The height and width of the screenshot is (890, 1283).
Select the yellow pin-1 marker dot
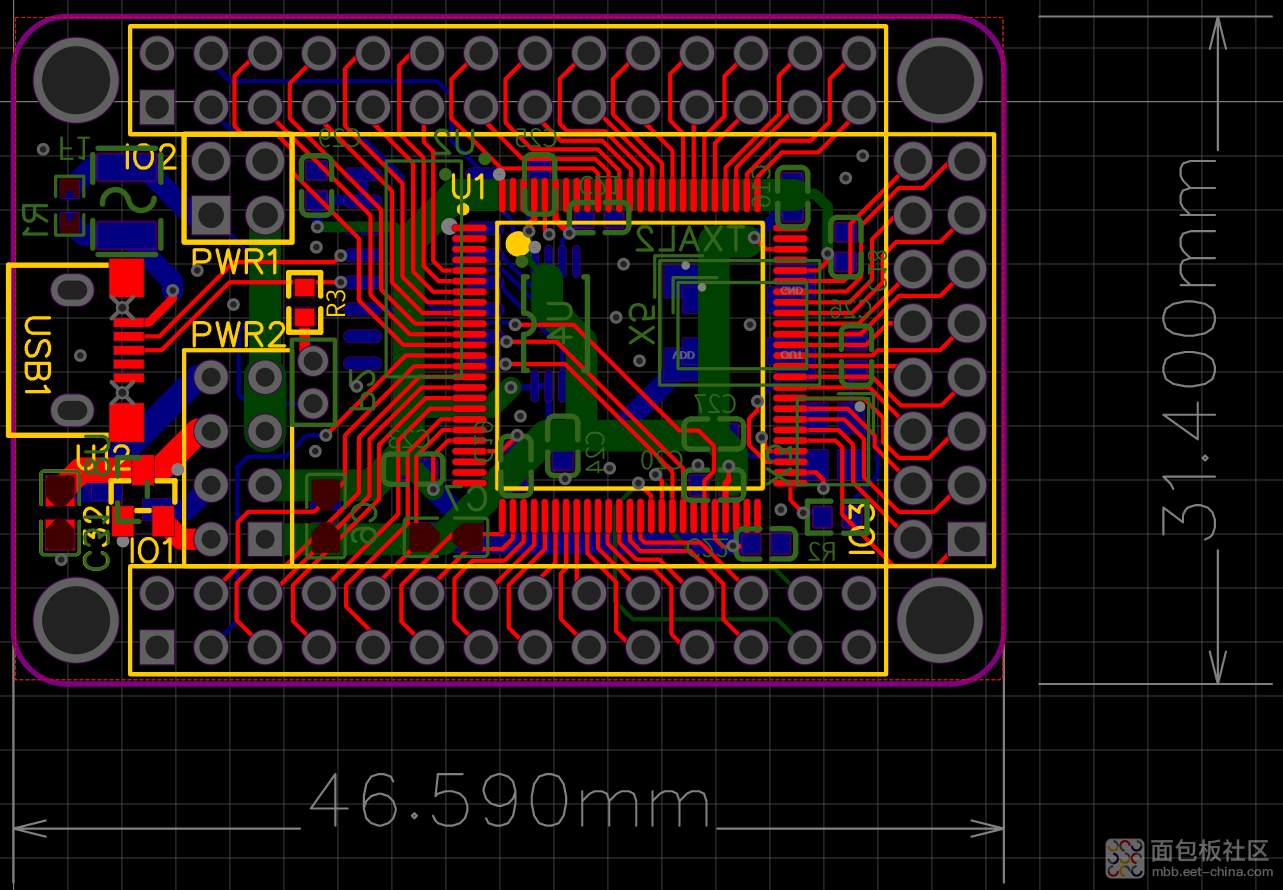point(518,243)
